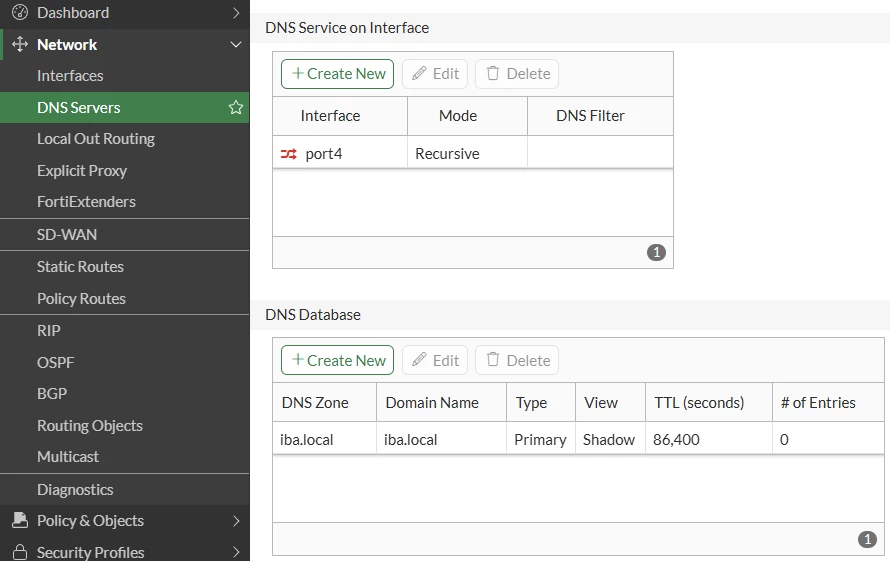Click the 0 entries cell for iba.local
The image size is (890, 561).
click(828, 439)
